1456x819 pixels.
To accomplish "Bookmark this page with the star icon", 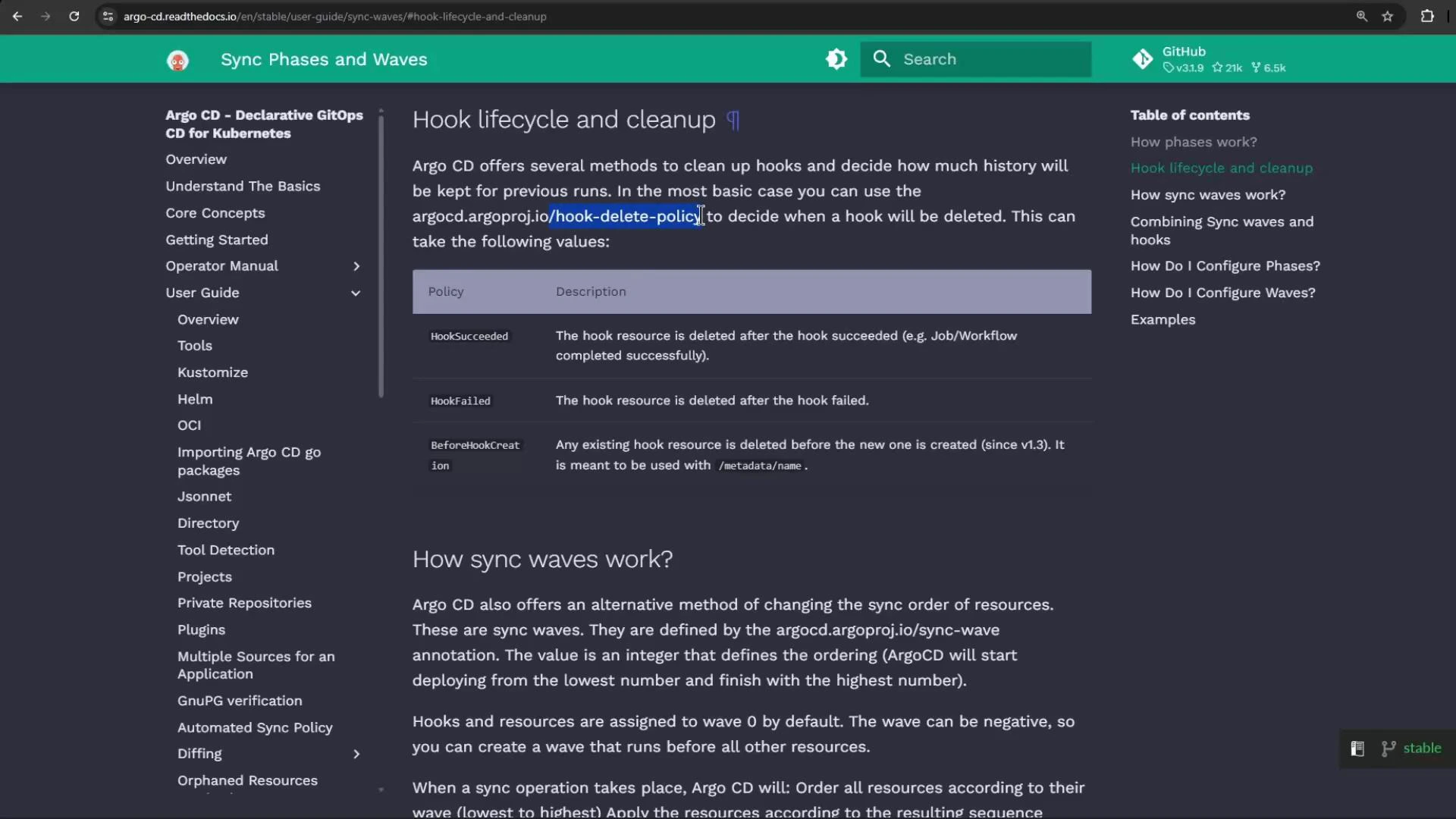I will click(x=1388, y=16).
